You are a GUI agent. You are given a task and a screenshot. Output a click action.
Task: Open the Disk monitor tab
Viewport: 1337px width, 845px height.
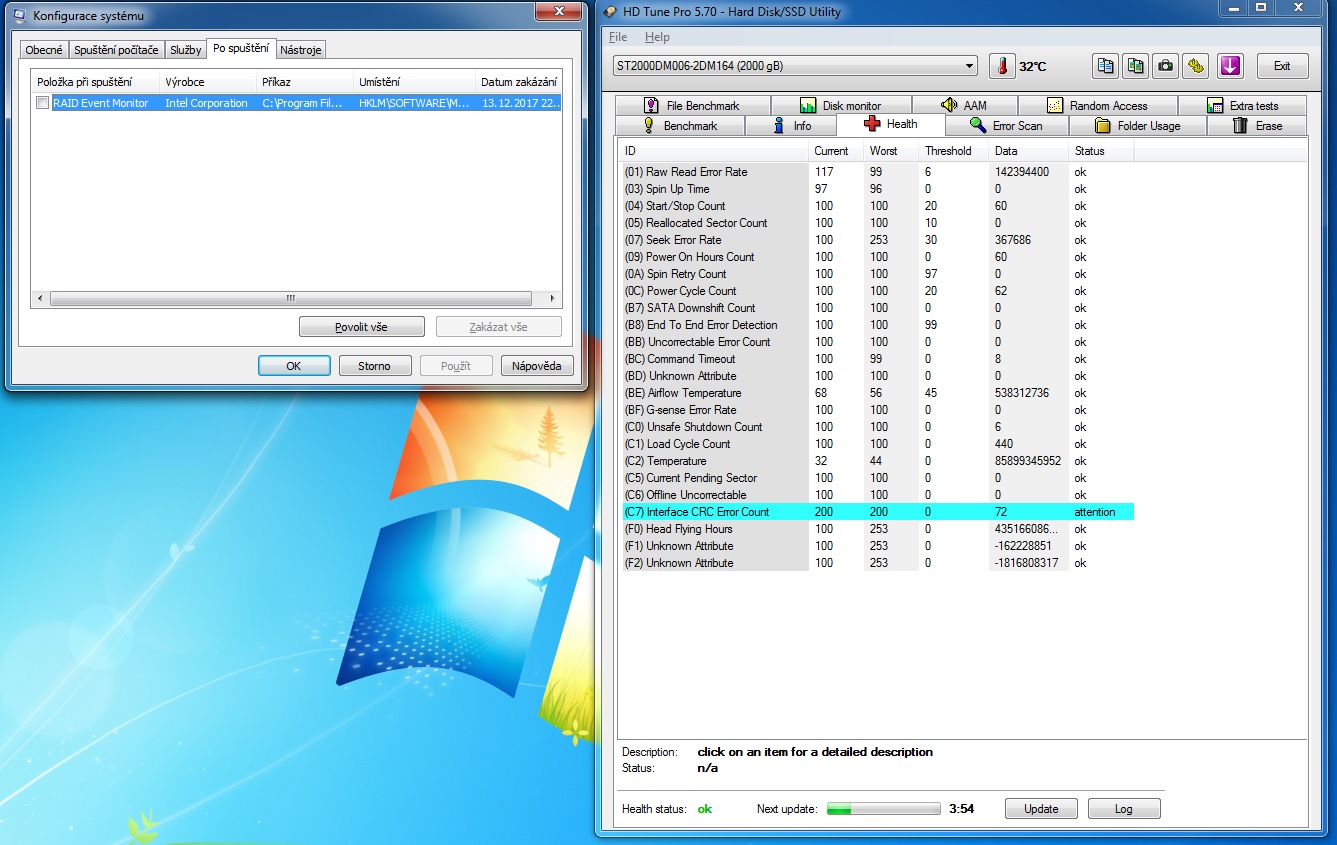point(840,105)
